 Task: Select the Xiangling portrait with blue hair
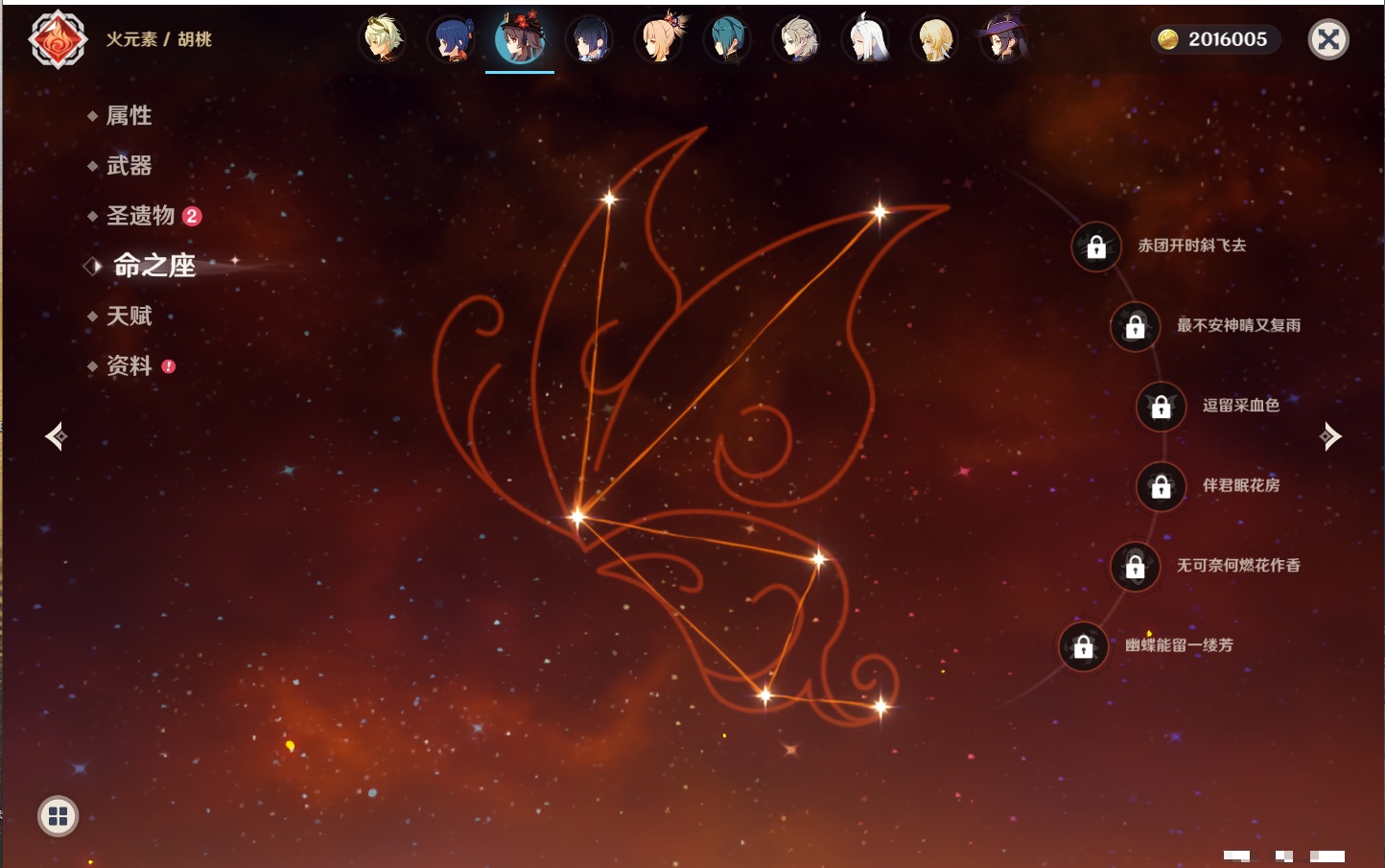coord(452,40)
